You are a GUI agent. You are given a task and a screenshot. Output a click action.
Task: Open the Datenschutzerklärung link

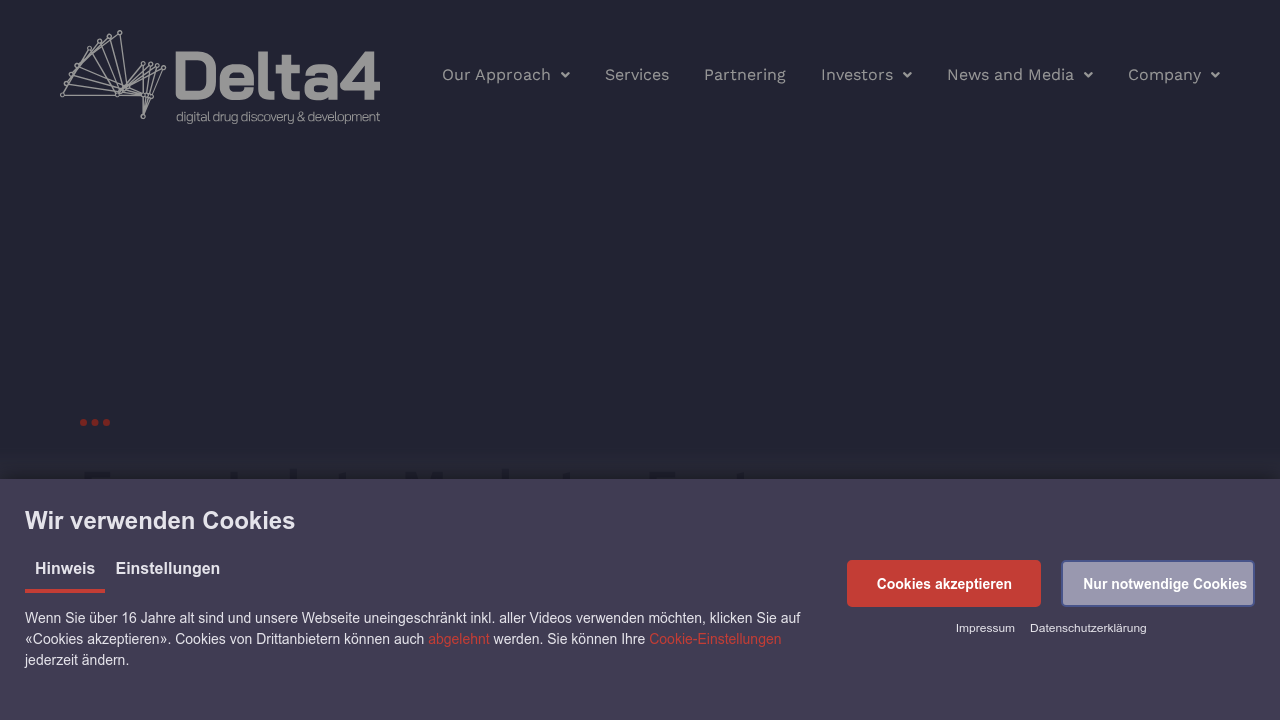point(1088,628)
